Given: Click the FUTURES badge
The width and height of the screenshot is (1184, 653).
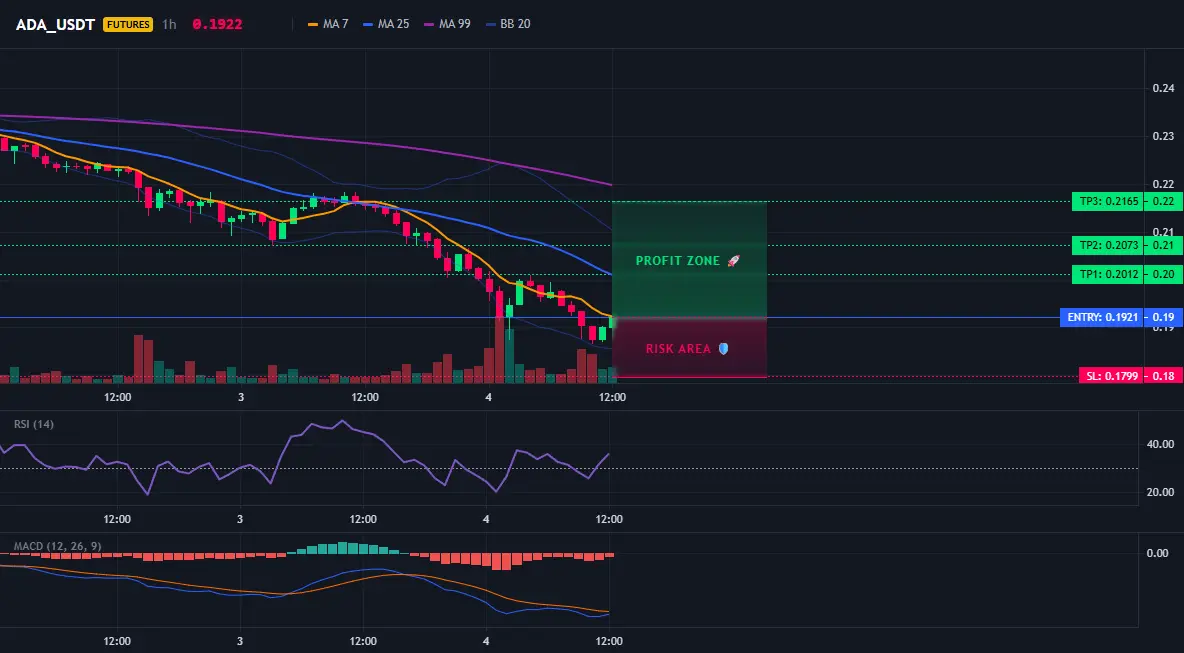Looking at the screenshot, I should [x=128, y=24].
